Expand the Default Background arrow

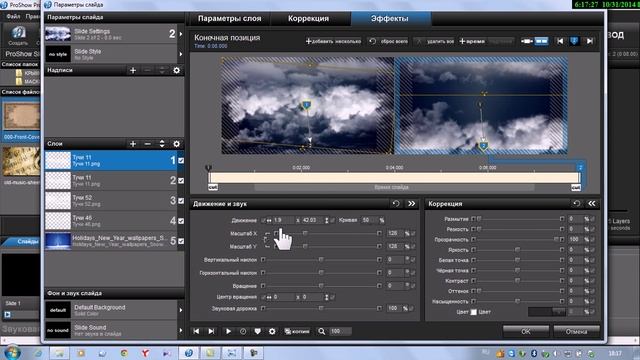click(x=181, y=310)
